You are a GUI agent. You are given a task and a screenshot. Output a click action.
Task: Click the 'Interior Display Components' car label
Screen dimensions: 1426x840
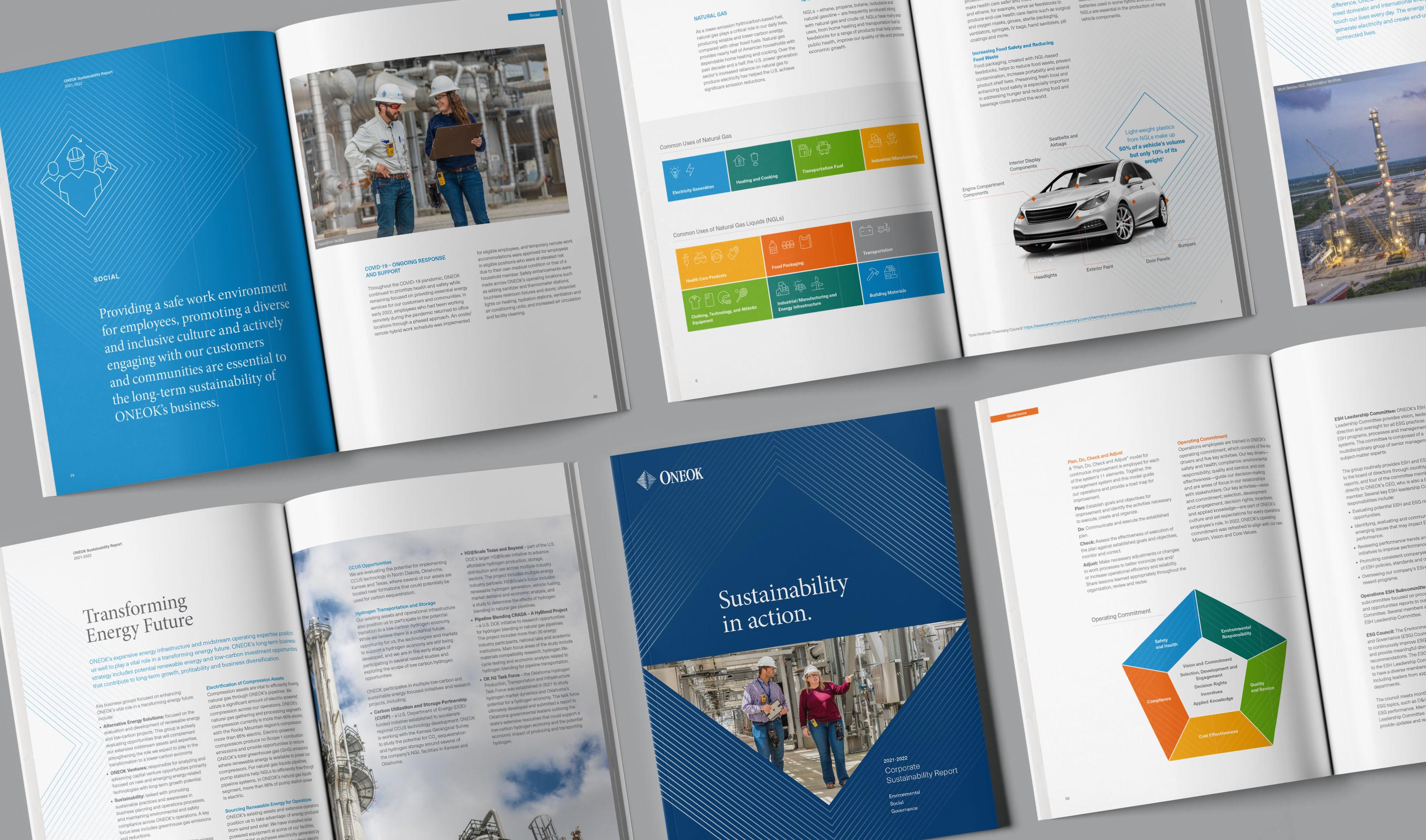coord(1025,165)
